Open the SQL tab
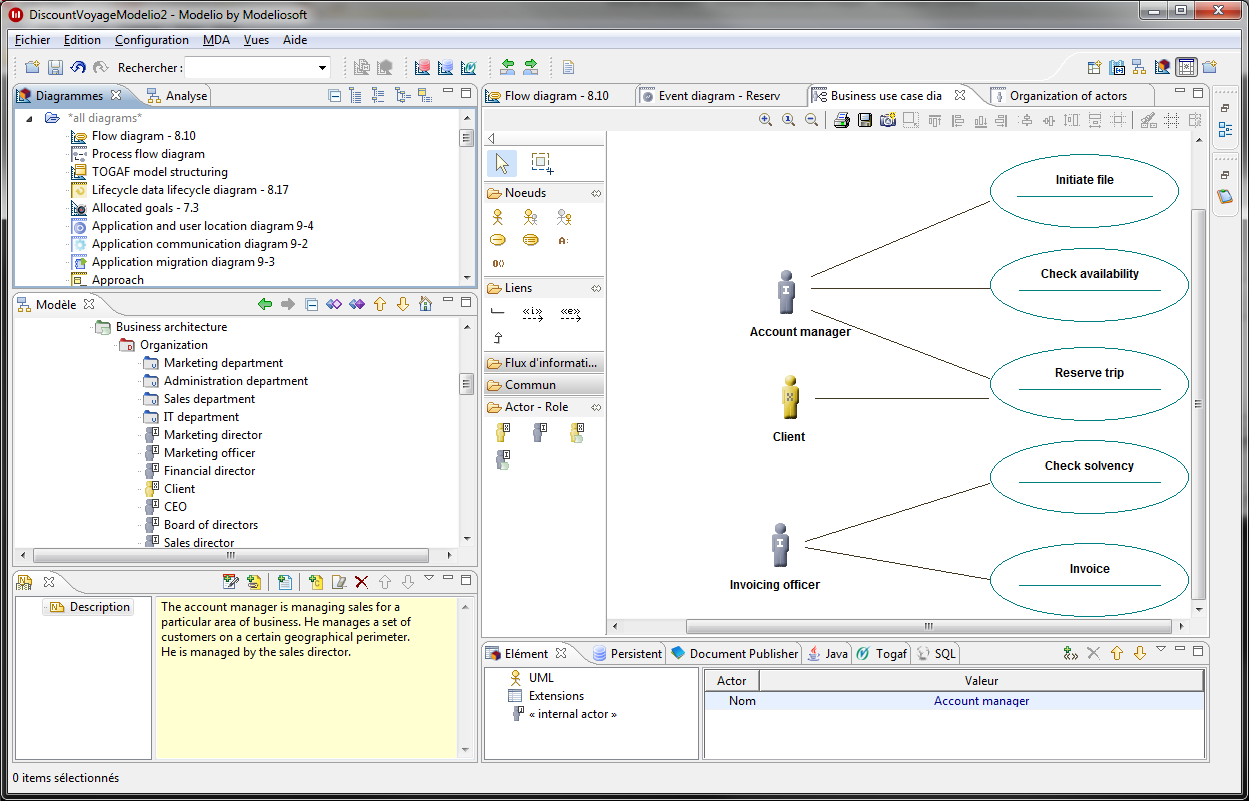The height and width of the screenshot is (801, 1249). 936,654
